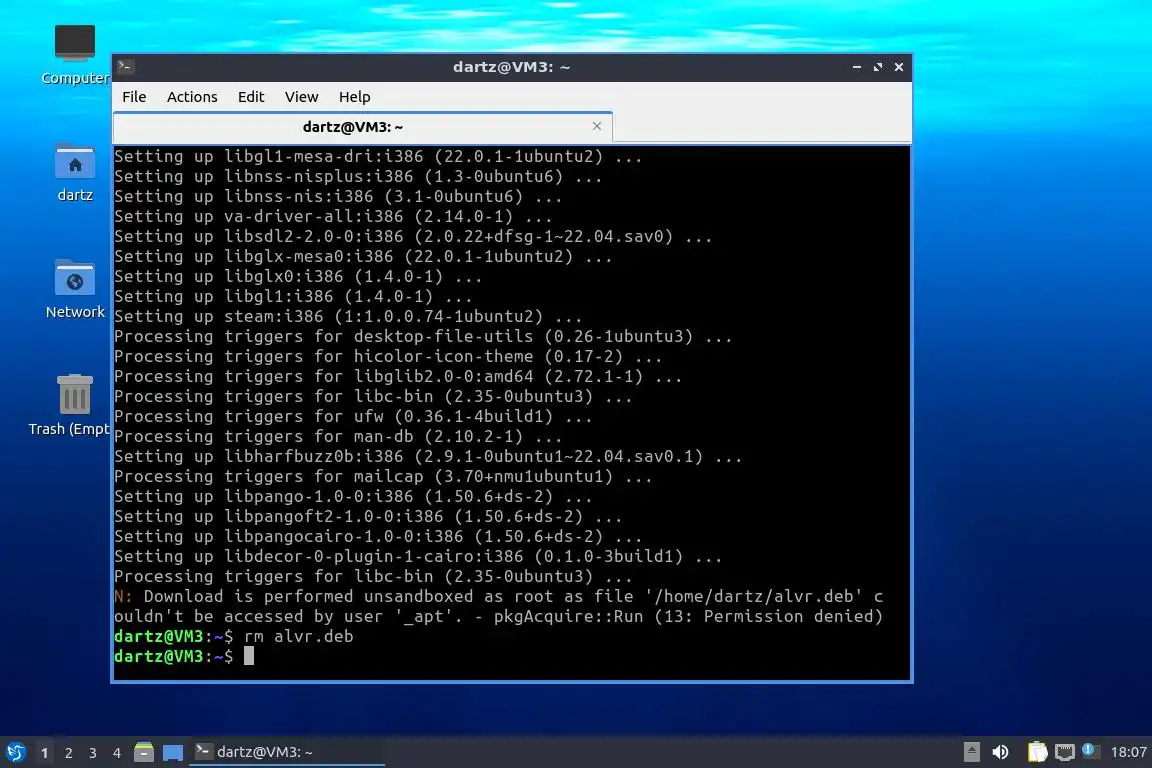This screenshot has height=768, width=1152.
Task: Switch to workspace 1
Action: (45, 753)
